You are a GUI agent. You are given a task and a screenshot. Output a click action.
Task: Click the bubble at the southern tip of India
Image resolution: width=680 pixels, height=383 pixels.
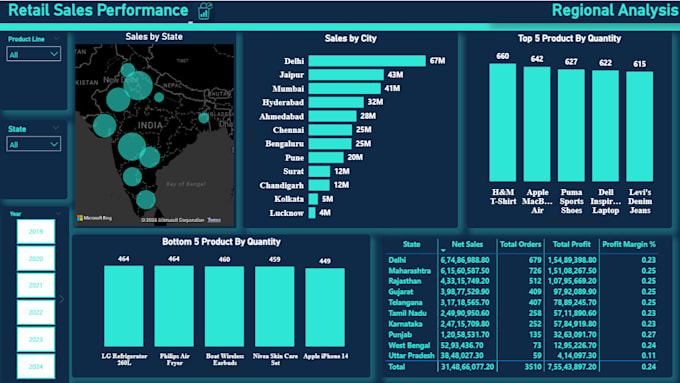point(146,200)
